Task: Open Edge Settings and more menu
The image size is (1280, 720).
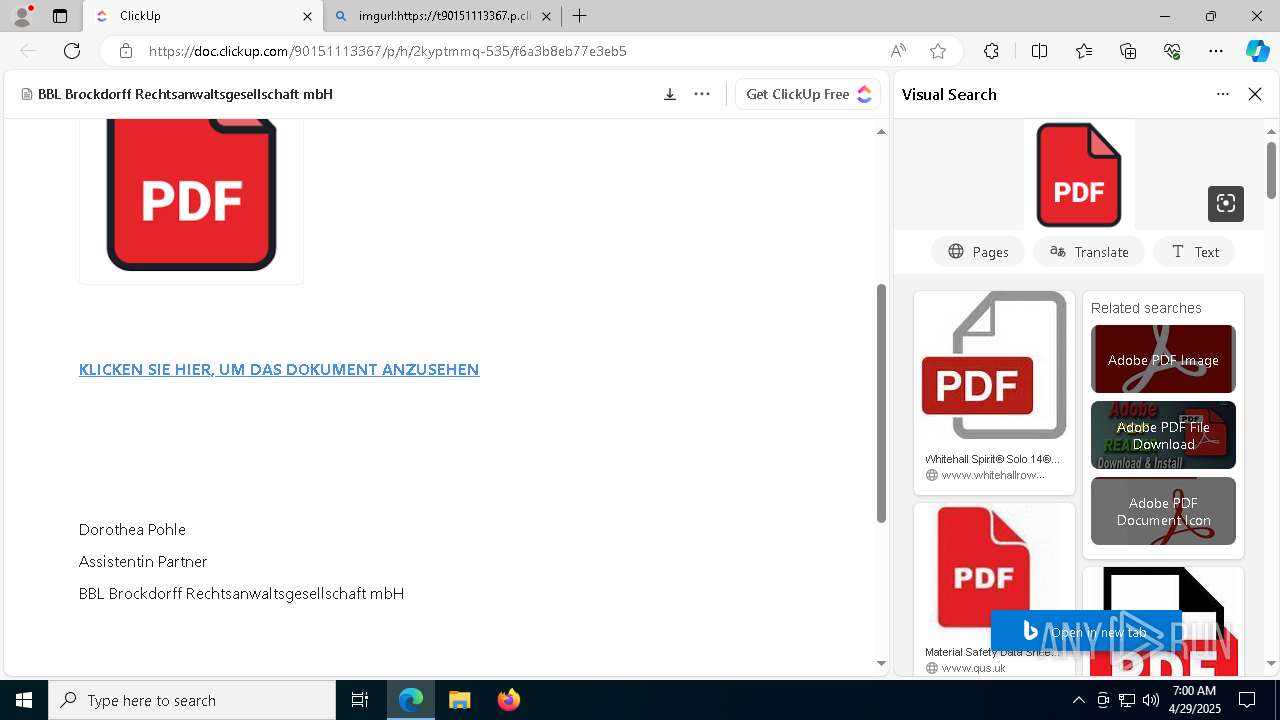Action: (x=1216, y=51)
